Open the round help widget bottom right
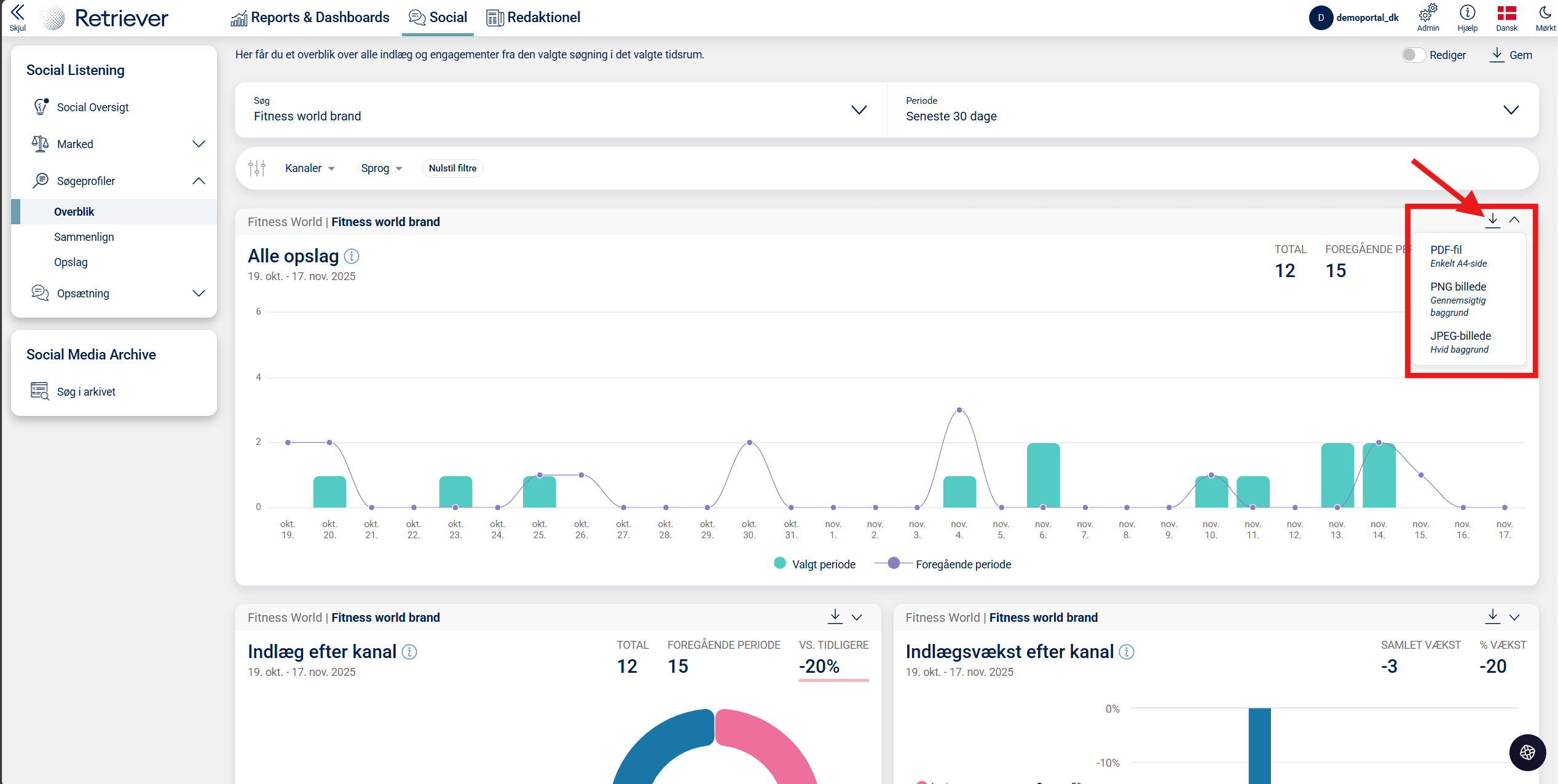1558x784 pixels. pos(1527,752)
